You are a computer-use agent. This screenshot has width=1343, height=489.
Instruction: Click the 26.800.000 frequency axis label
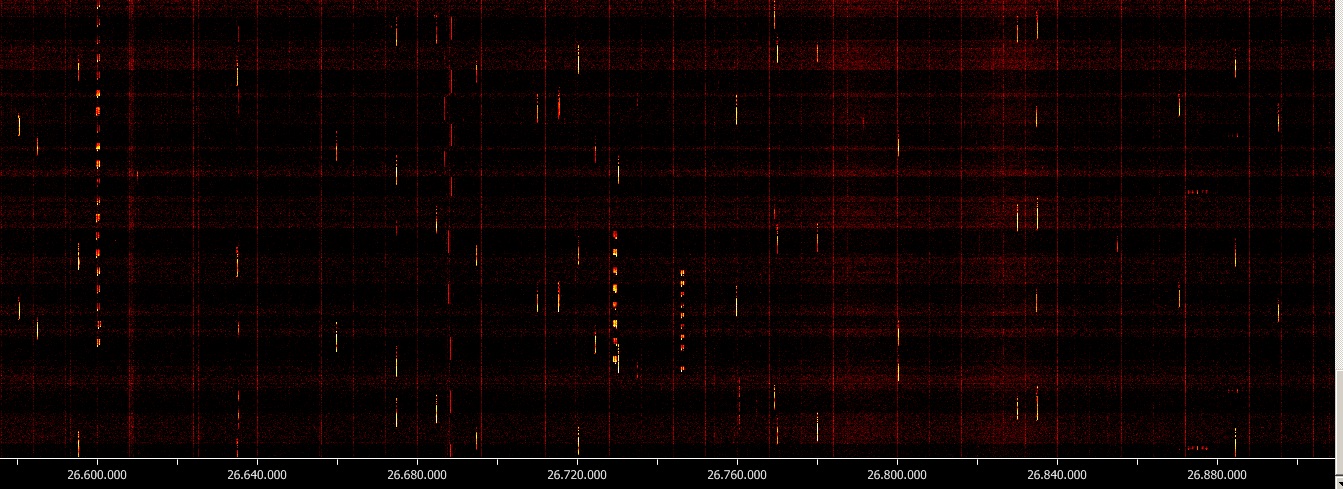point(897,475)
